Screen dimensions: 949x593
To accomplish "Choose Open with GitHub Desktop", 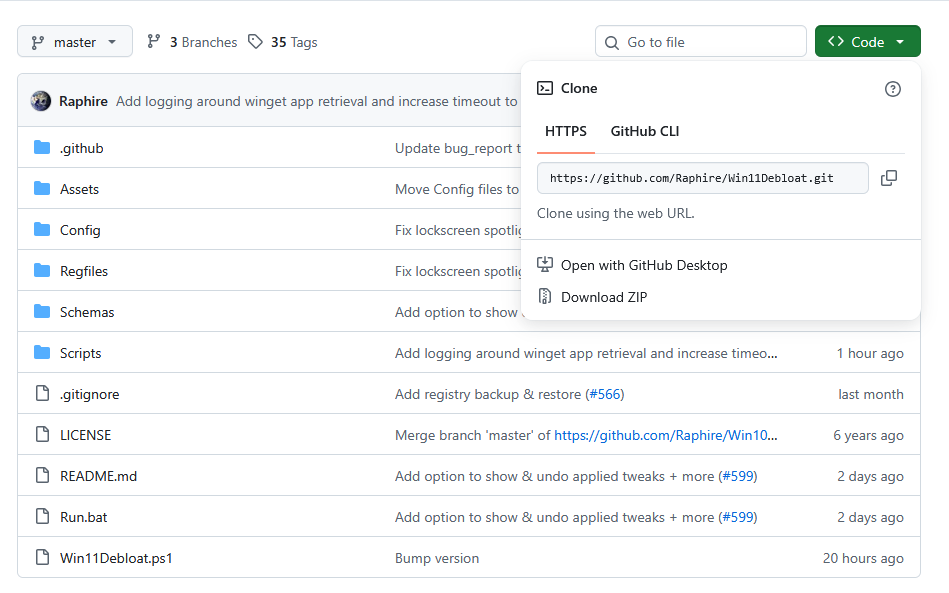I will point(644,265).
